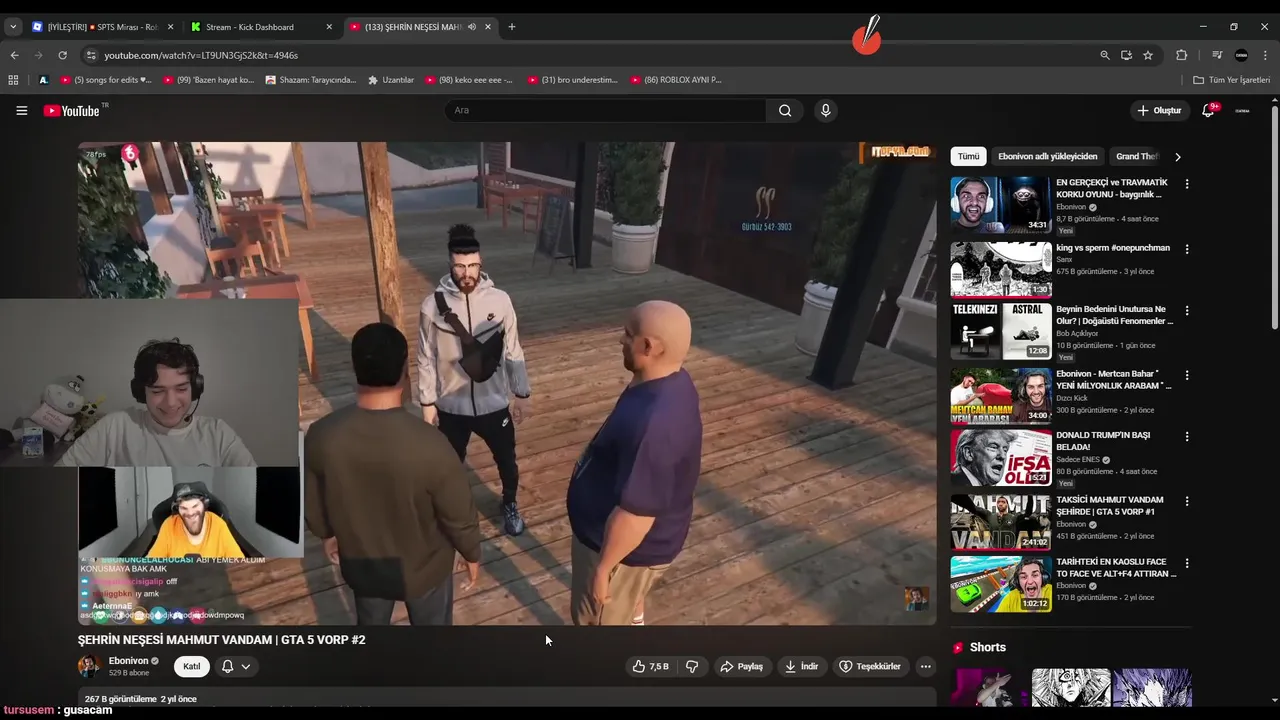Open options for DONALD TRUMP'IN BAŞI BELADA video
1280x720 pixels.
(1187, 437)
